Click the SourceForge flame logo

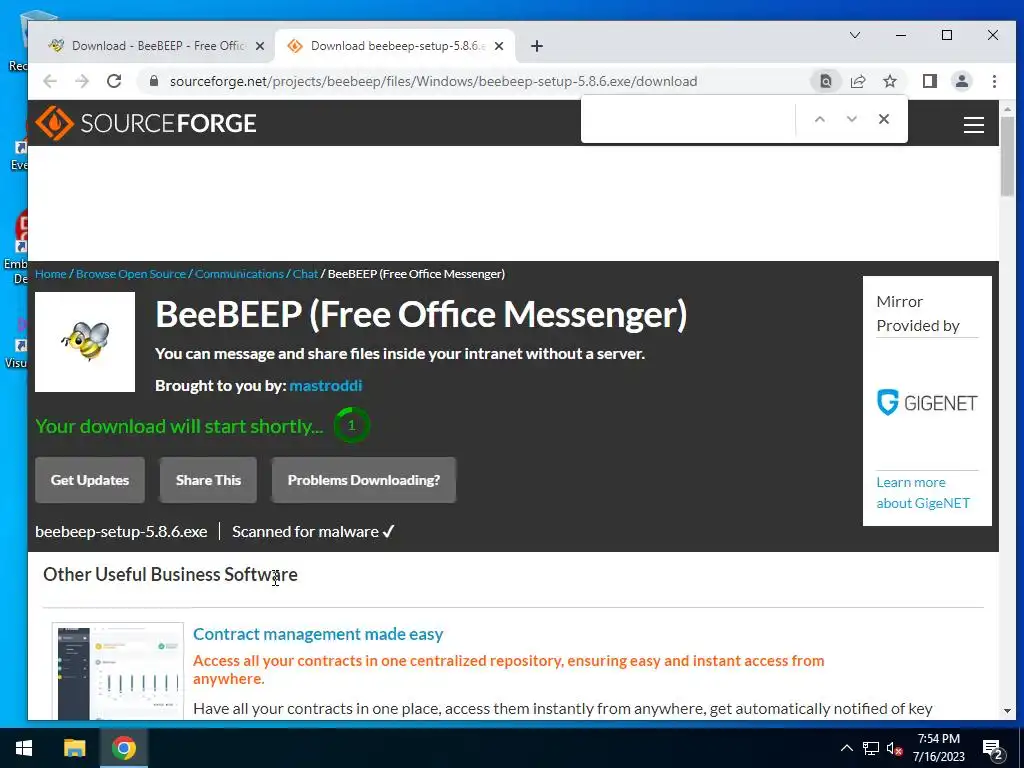click(54, 123)
